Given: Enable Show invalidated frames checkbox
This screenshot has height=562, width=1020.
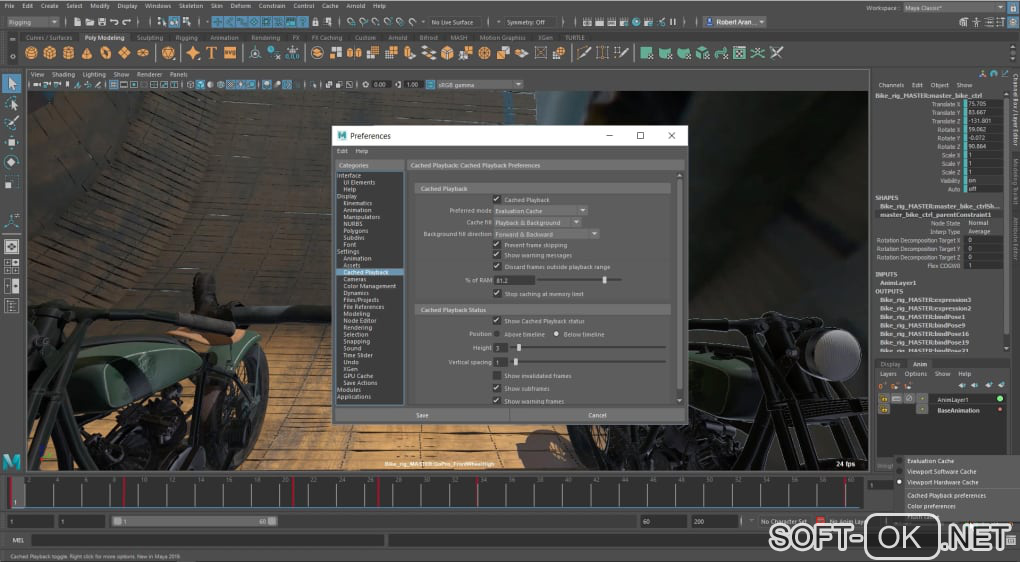Looking at the screenshot, I should pyautogui.click(x=497, y=376).
